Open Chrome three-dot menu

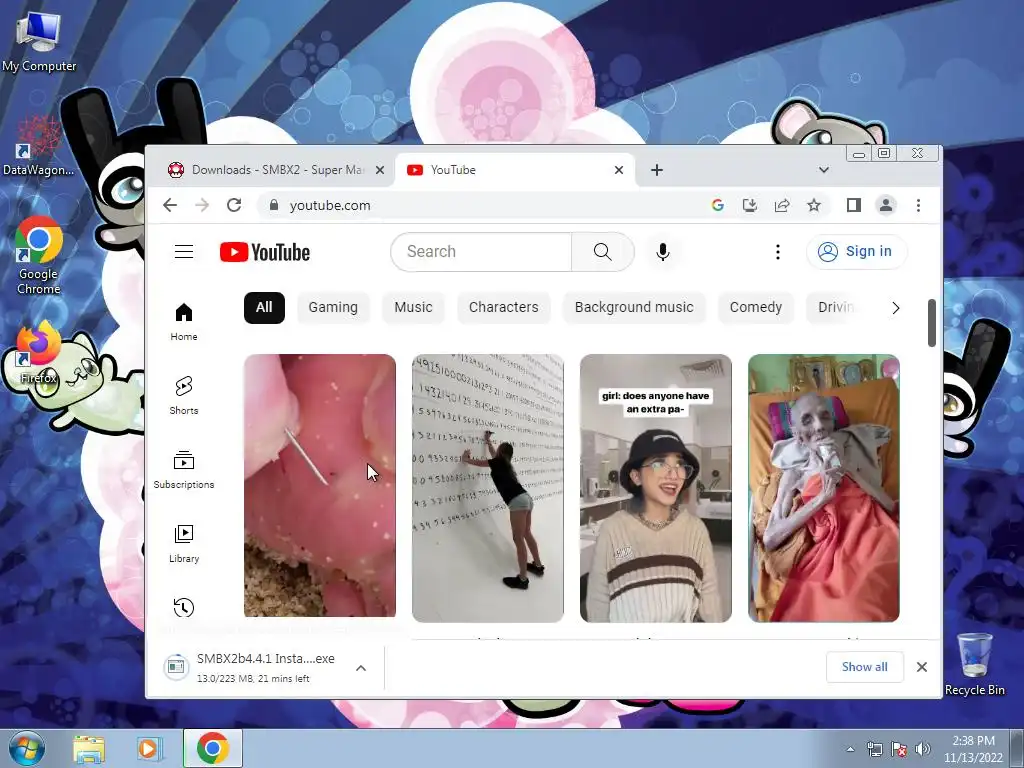click(x=918, y=205)
